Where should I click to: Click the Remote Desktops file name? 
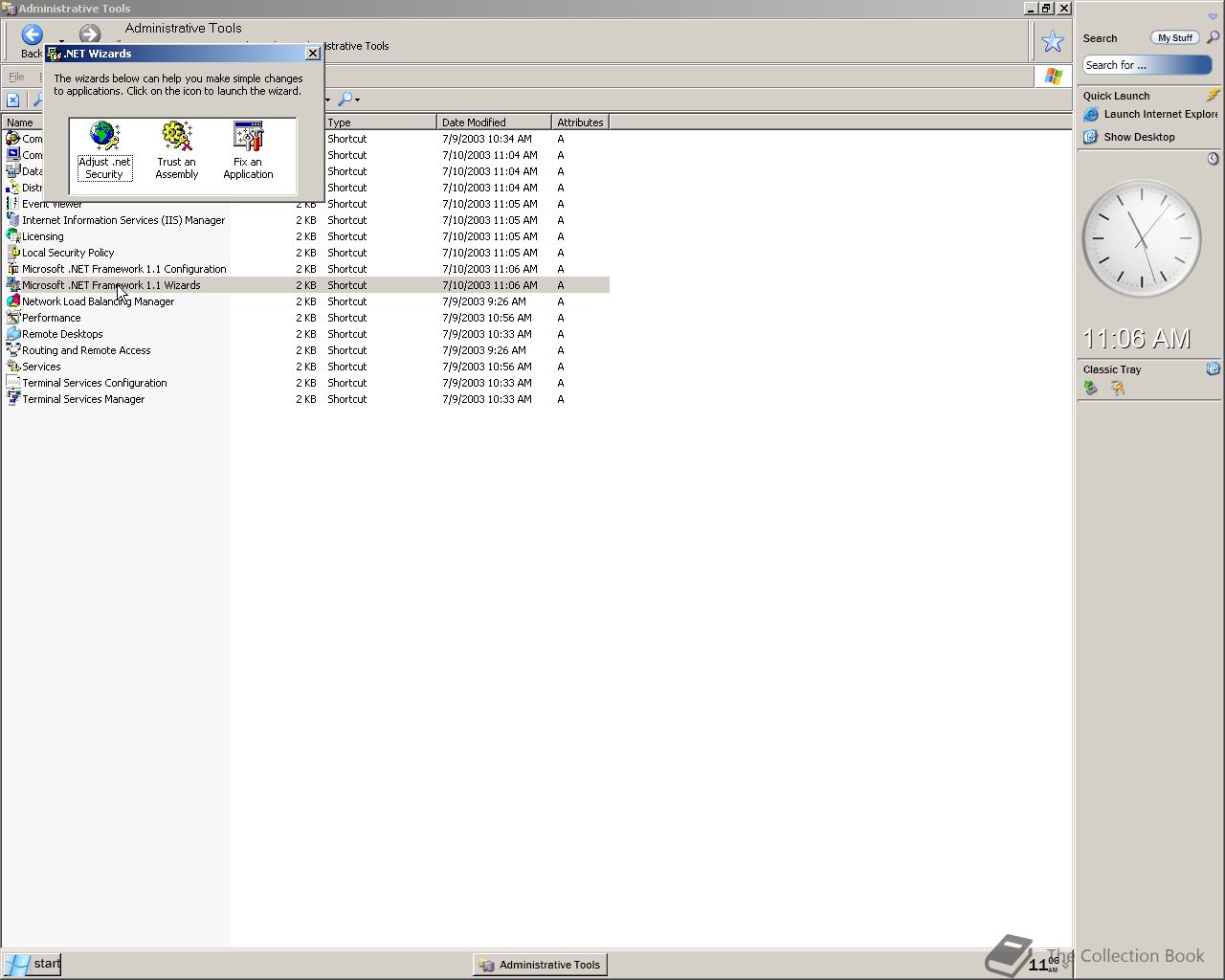(x=62, y=334)
